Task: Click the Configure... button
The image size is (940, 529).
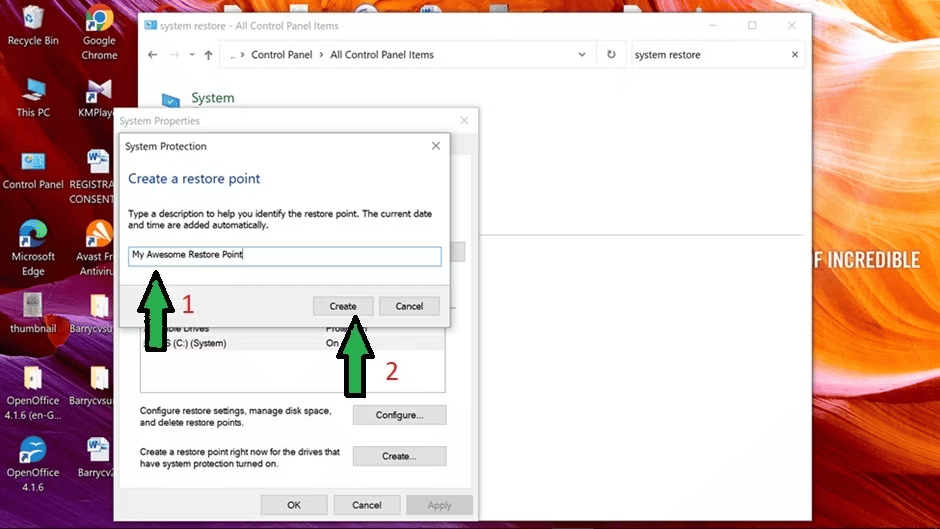Action: (x=399, y=415)
